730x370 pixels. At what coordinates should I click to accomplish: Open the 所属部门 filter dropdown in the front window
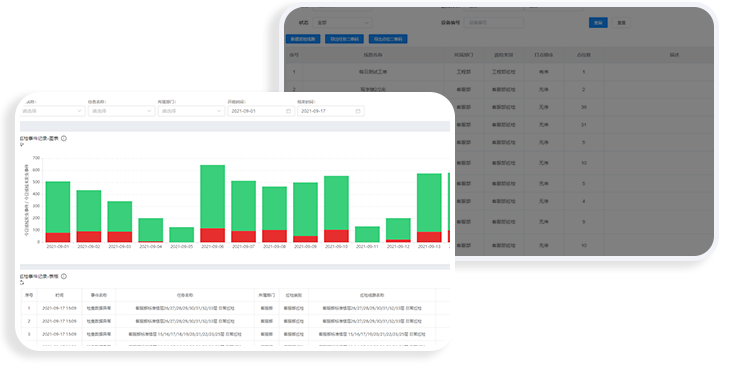tap(191, 111)
